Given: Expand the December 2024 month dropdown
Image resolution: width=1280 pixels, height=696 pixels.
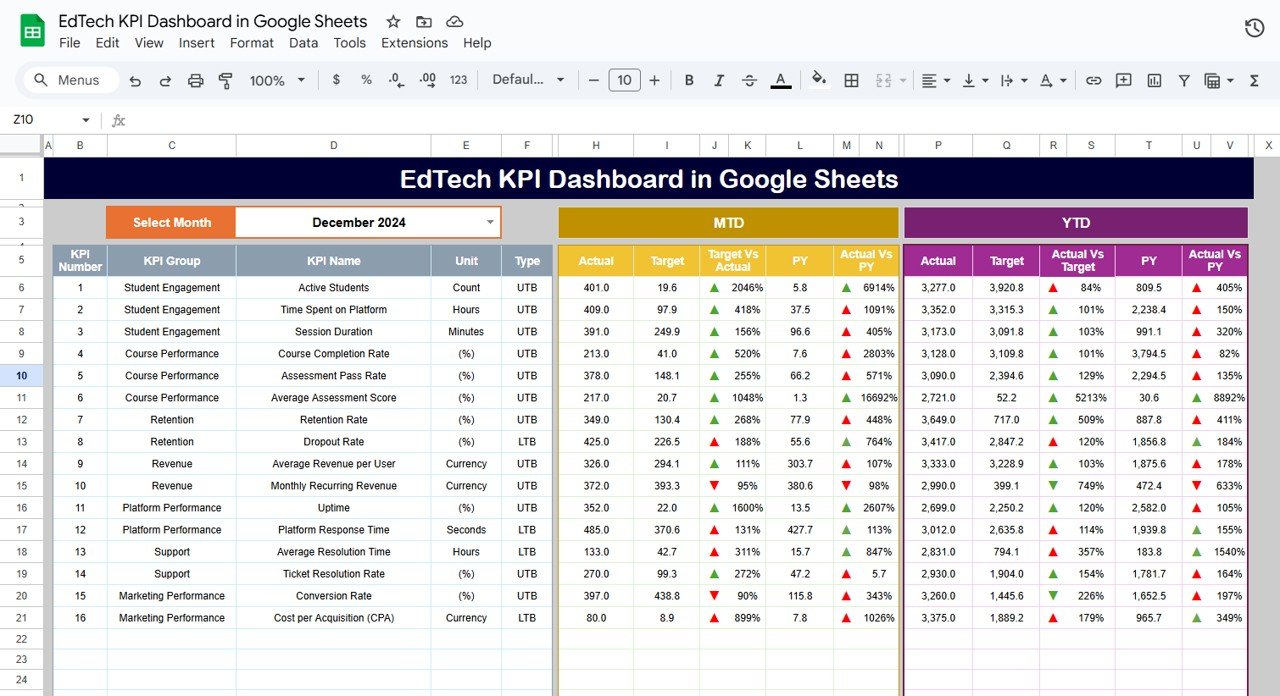Looking at the screenshot, I should pos(490,222).
